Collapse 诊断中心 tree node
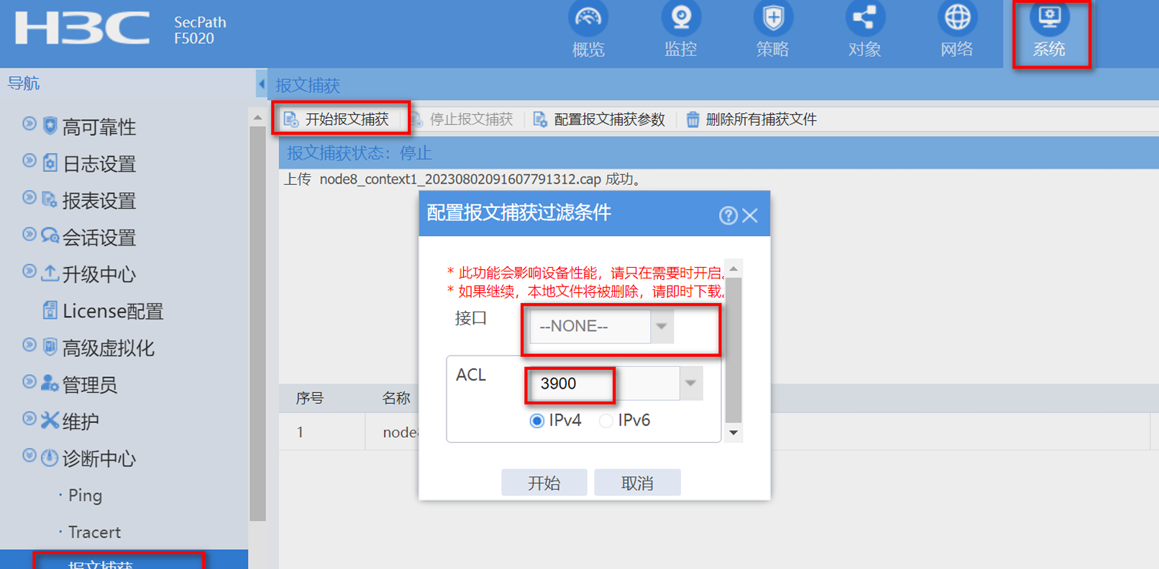The width and height of the screenshot is (1159, 569). [x=29, y=457]
